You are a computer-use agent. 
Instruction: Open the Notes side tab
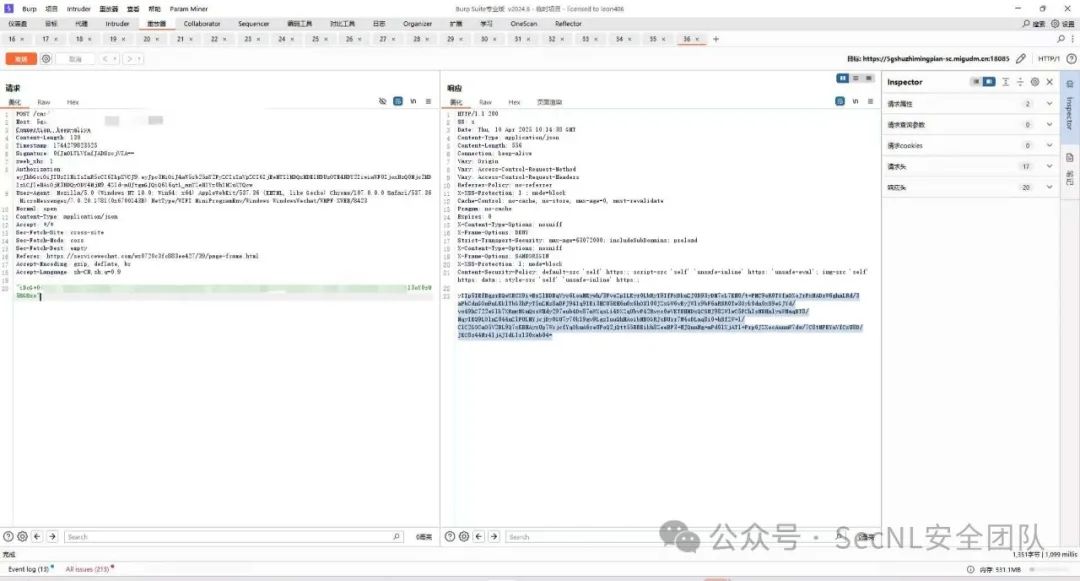click(1070, 169)
